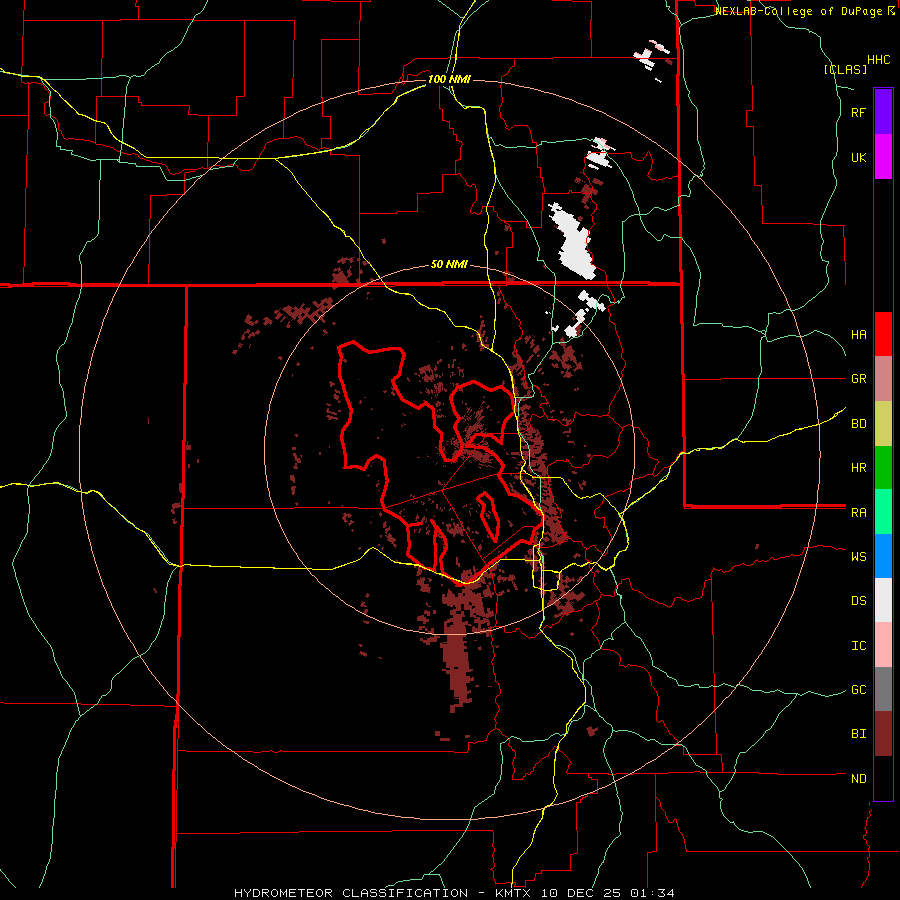Viewport: 900px width, 900px height.
Task: Click the 100 NMI range ring label
Action: pos(449,79)
